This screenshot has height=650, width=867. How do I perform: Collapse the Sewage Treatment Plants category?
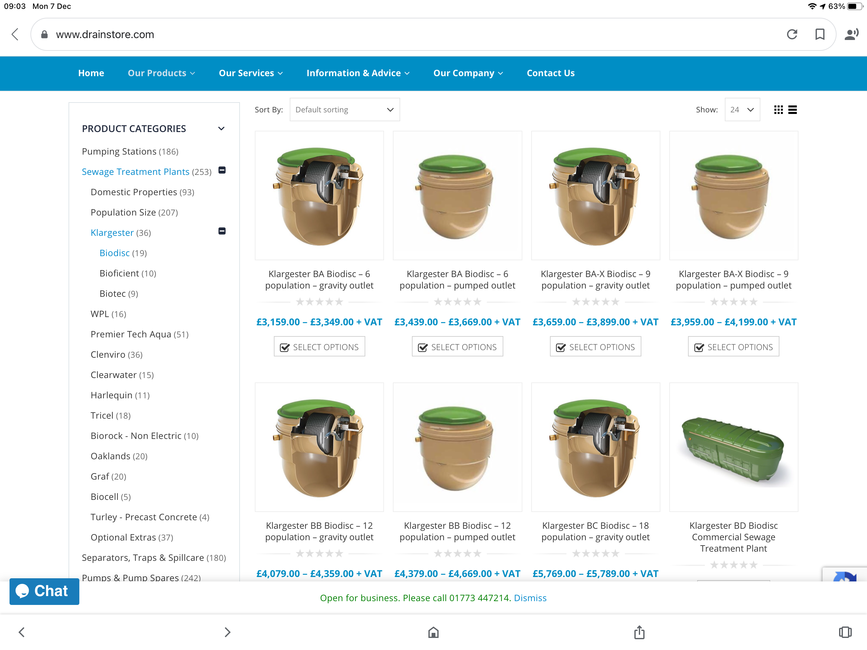click(222, 170)
